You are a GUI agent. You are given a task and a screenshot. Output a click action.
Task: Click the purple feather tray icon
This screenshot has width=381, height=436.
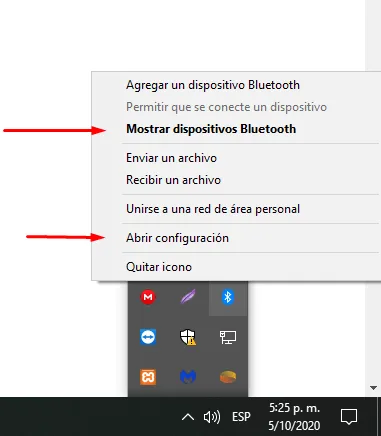click(188, 297)
